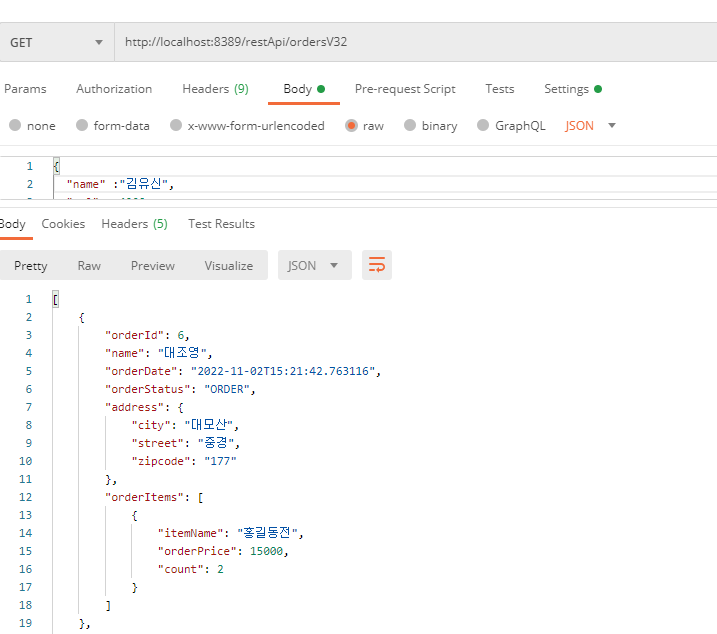Click the opening bracket on response line 1
717x634 pixels.
point(55,299)
